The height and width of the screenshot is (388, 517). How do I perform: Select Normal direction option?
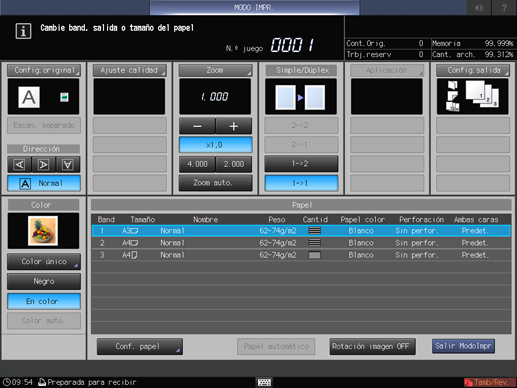tap(44, 183)
